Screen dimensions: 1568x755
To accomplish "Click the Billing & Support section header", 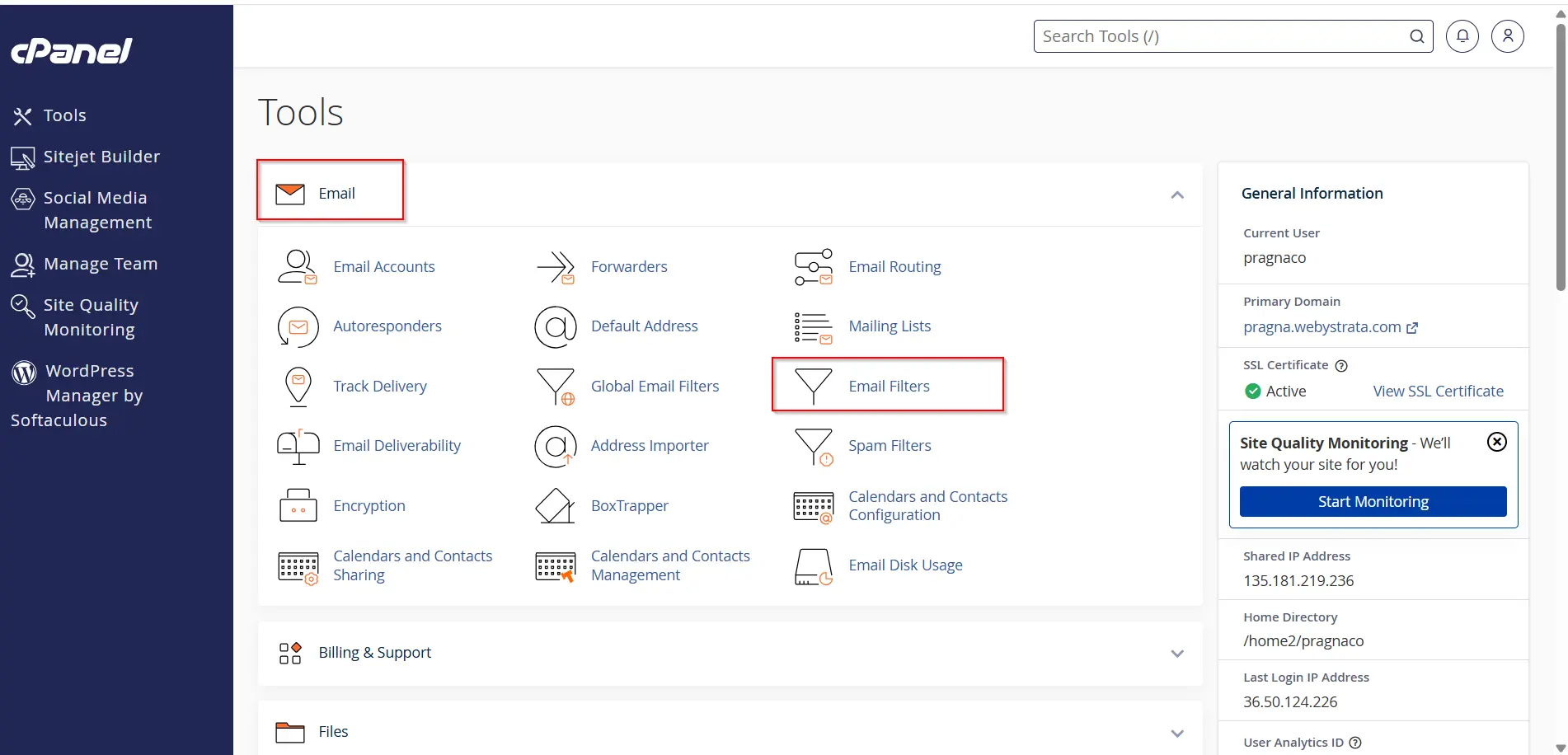I will click(x=730, y=654).
